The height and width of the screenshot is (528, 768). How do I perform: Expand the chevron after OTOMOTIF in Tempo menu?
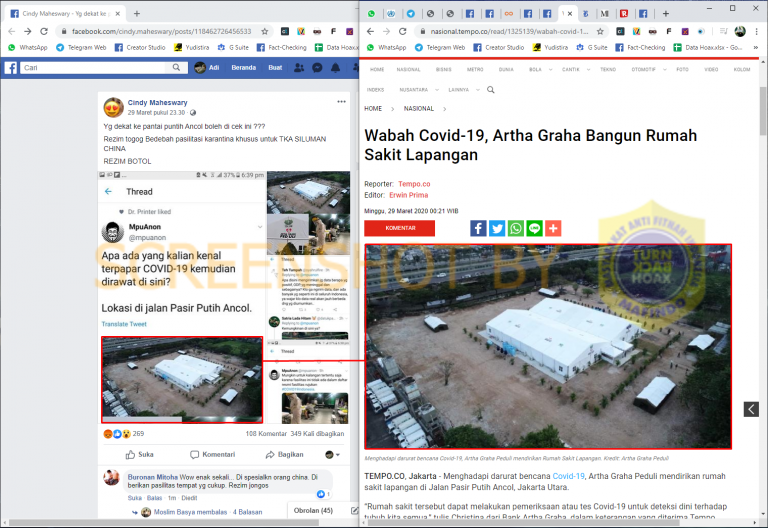click(665, 70)
